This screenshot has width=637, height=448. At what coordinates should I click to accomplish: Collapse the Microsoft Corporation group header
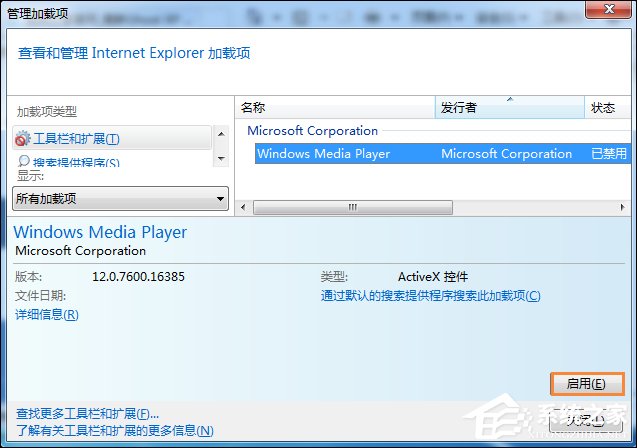(x=312, y=131)
